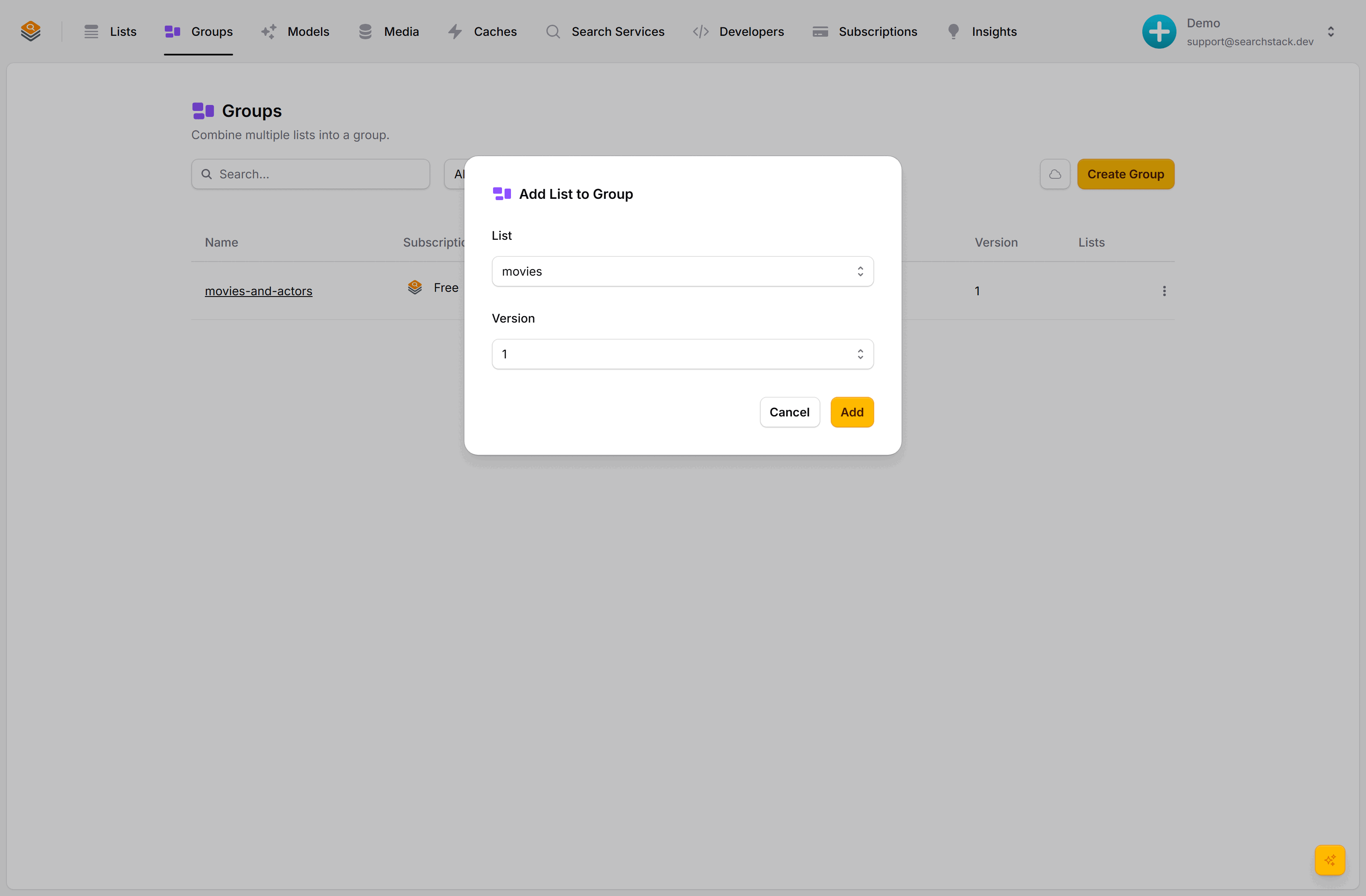Image resolution: width=1366 pixels, height=896 pixels.
Task: Click the dialog title group icon
Action: (502, 194)
